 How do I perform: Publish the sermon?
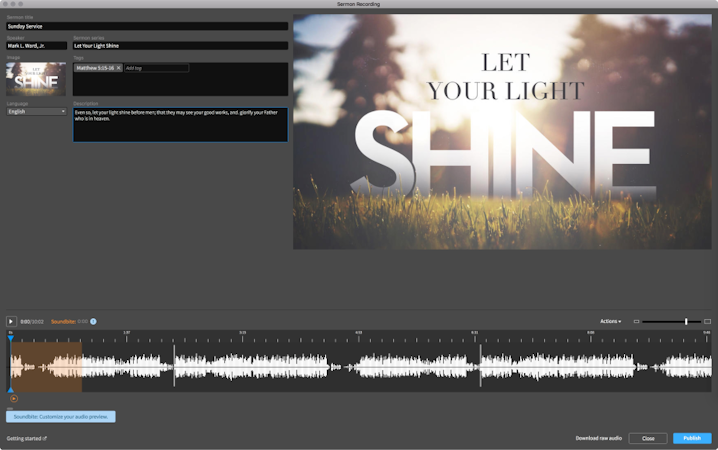[x=692, y=438]
